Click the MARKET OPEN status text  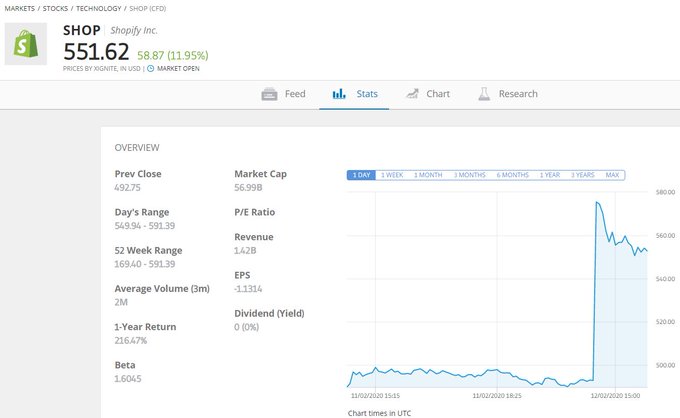[x=178, y=69]
